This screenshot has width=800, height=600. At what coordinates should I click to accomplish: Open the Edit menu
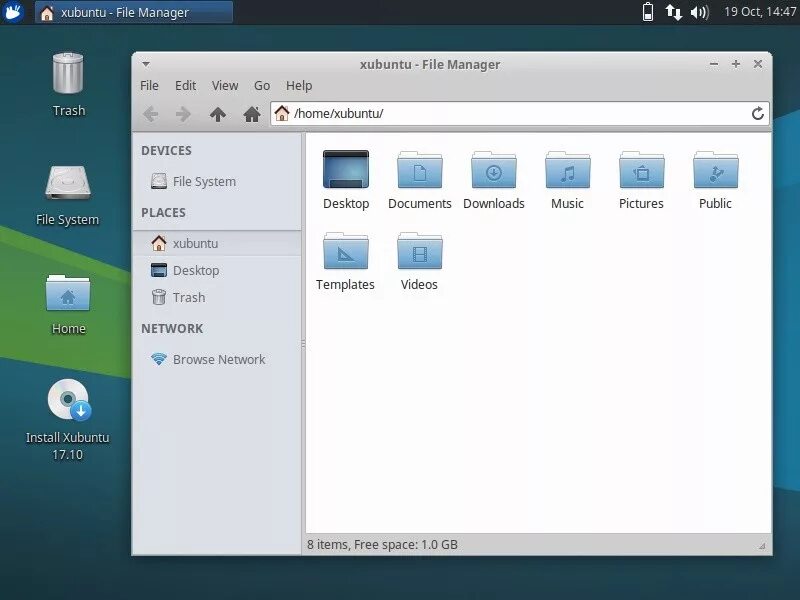(x=185, y=86)
